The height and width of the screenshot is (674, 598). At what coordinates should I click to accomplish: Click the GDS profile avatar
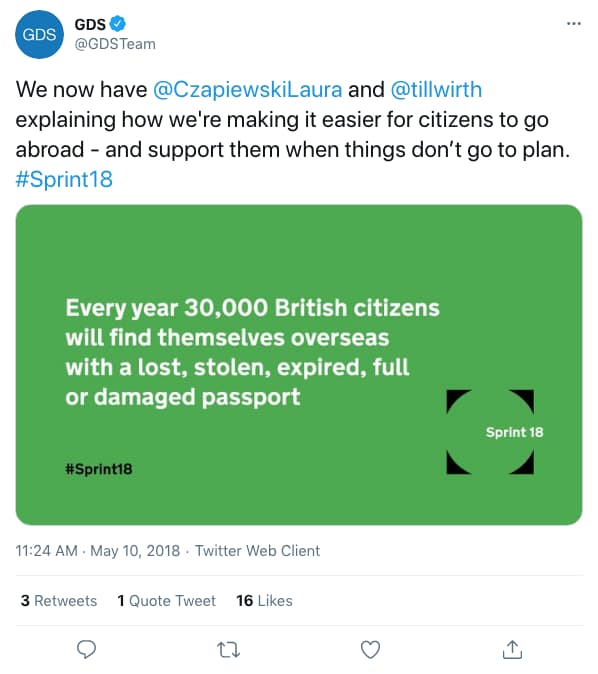click(39, 34)
